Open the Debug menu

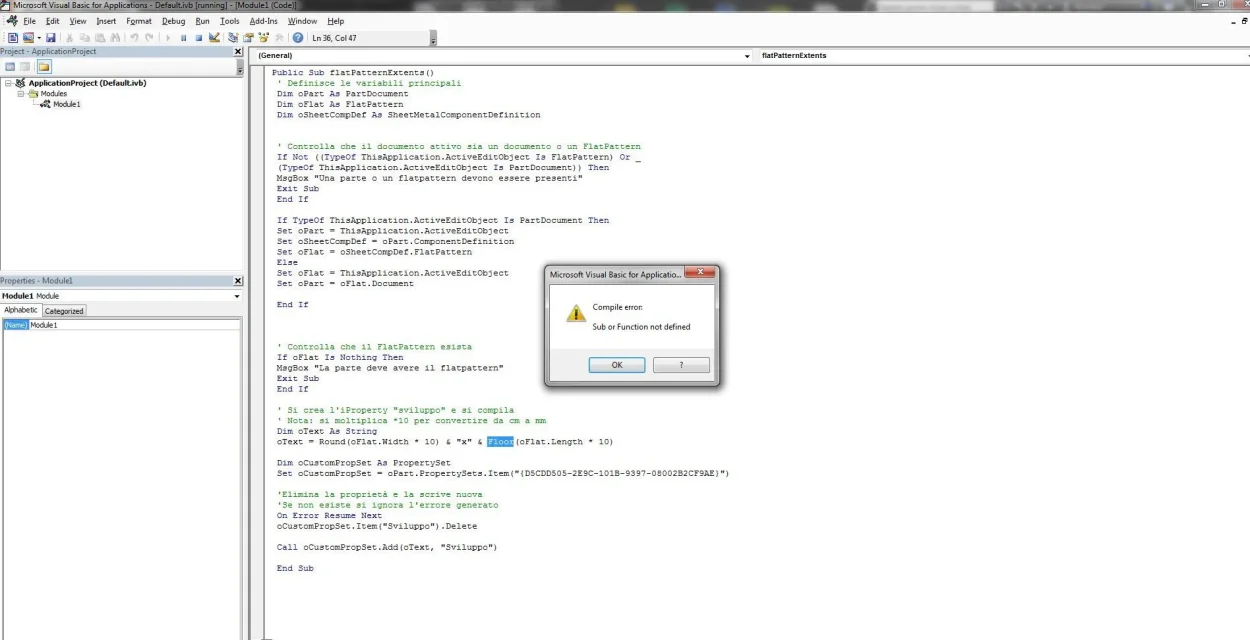pyautogui.click(x=173, y=21)
